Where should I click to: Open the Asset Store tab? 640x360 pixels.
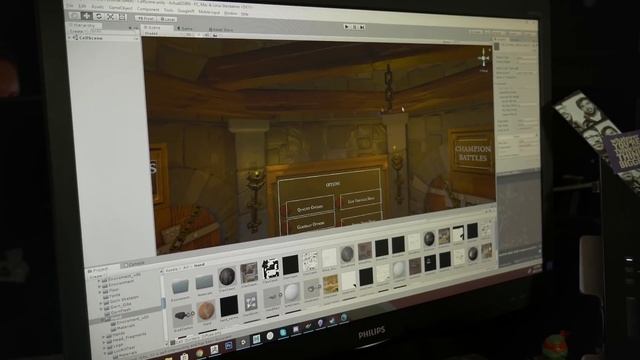pyautogui.click(x=222, y=29)
